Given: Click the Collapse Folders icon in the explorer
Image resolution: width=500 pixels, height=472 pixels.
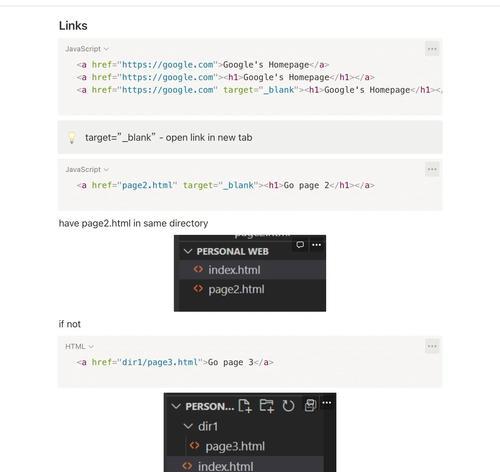Looking at the screenshot, I should click(310, 405).
